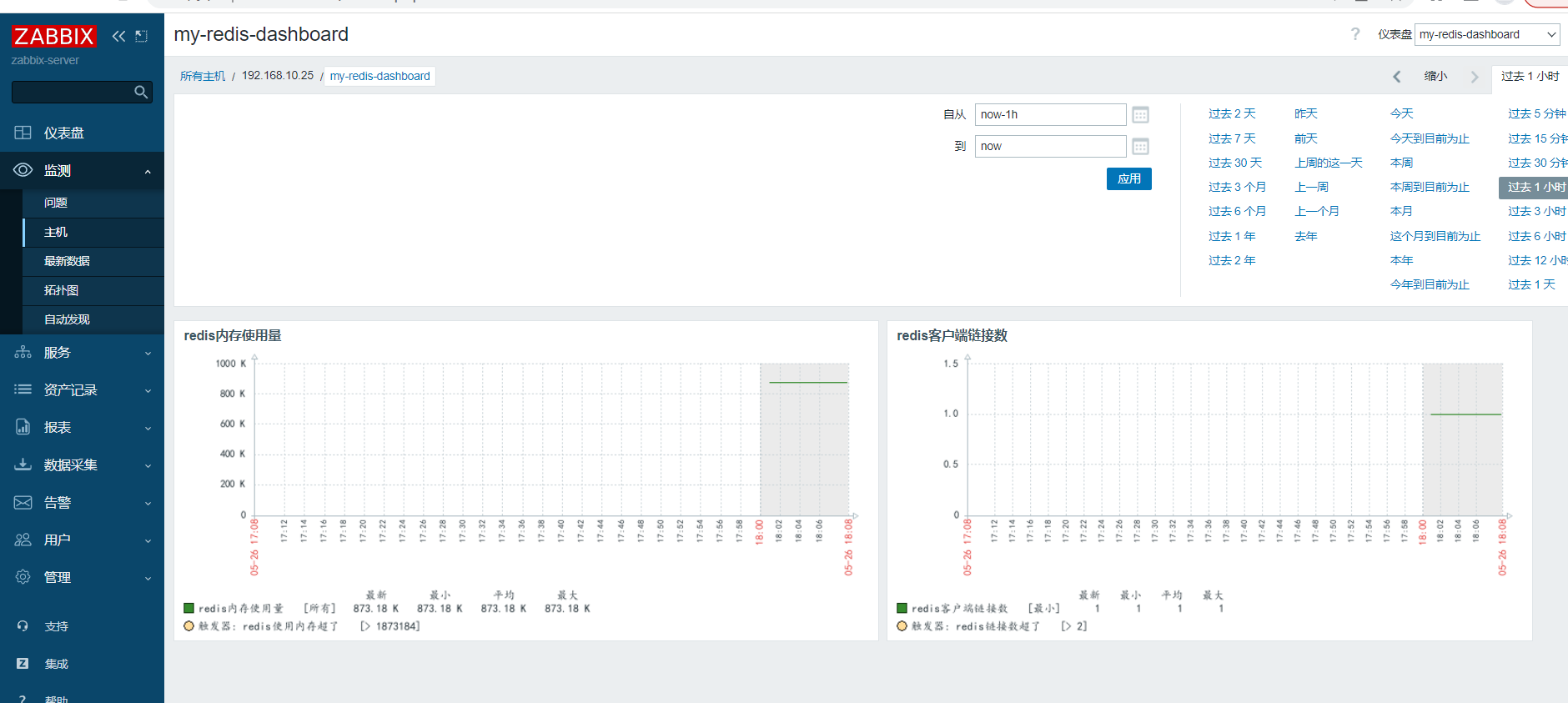Expand the 管理 administration menu
The image size is (1568, 703).
[82, 577]
